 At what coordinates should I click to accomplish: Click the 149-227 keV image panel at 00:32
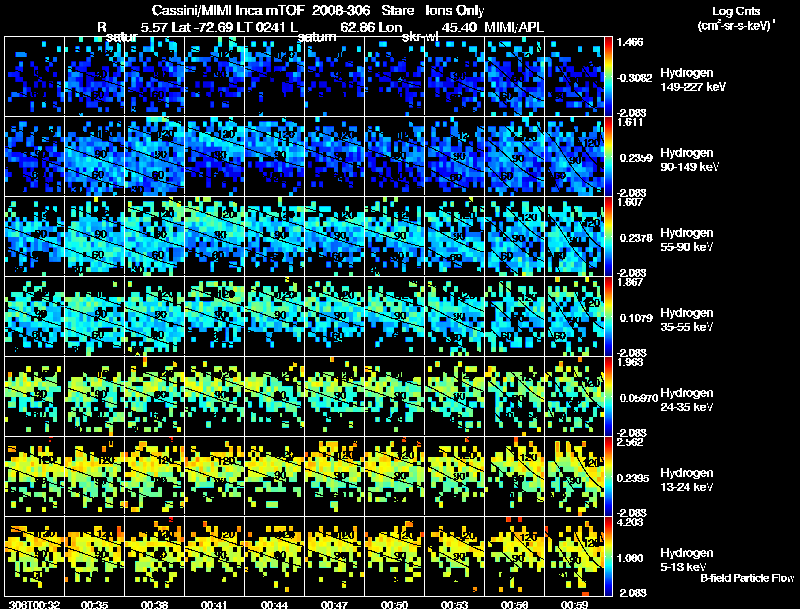coord(34,77)
